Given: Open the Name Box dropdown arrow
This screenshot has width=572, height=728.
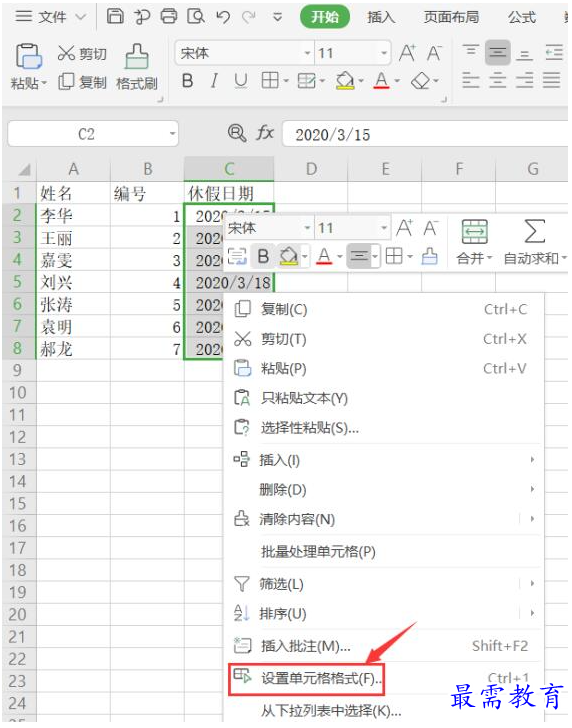Looking at the screenshot, I should [x=172, y=134].
